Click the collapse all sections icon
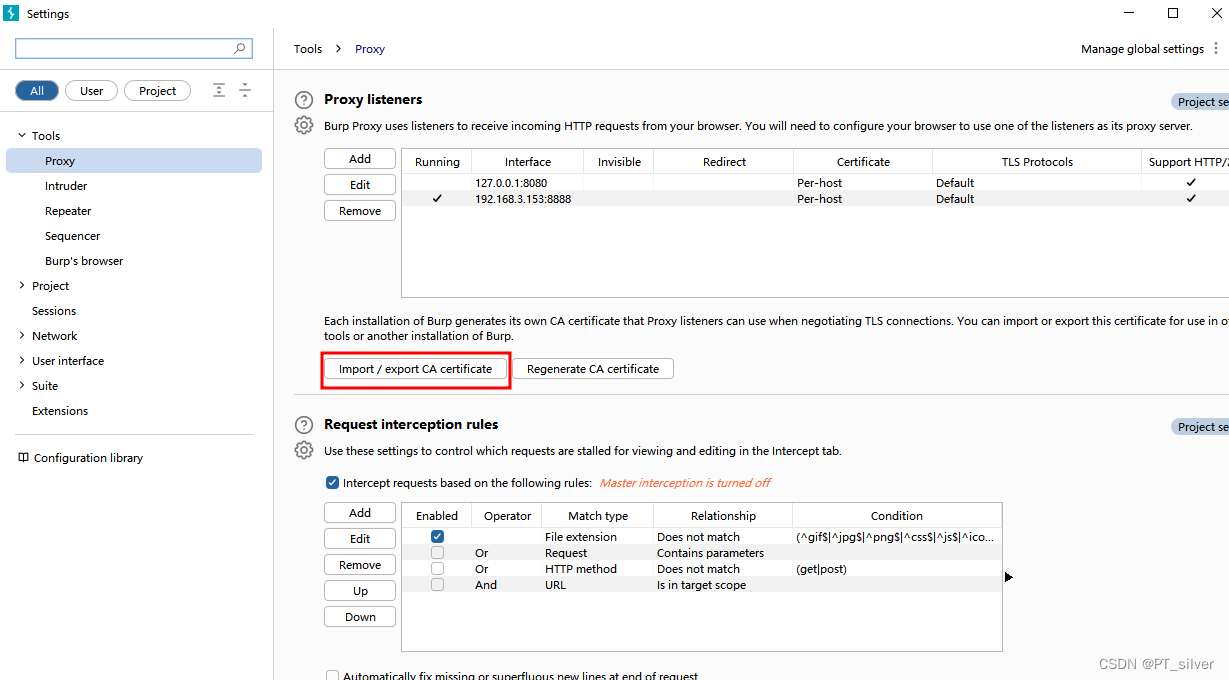This screenshot has width=1229, height=680. click(x=245, y=91)
